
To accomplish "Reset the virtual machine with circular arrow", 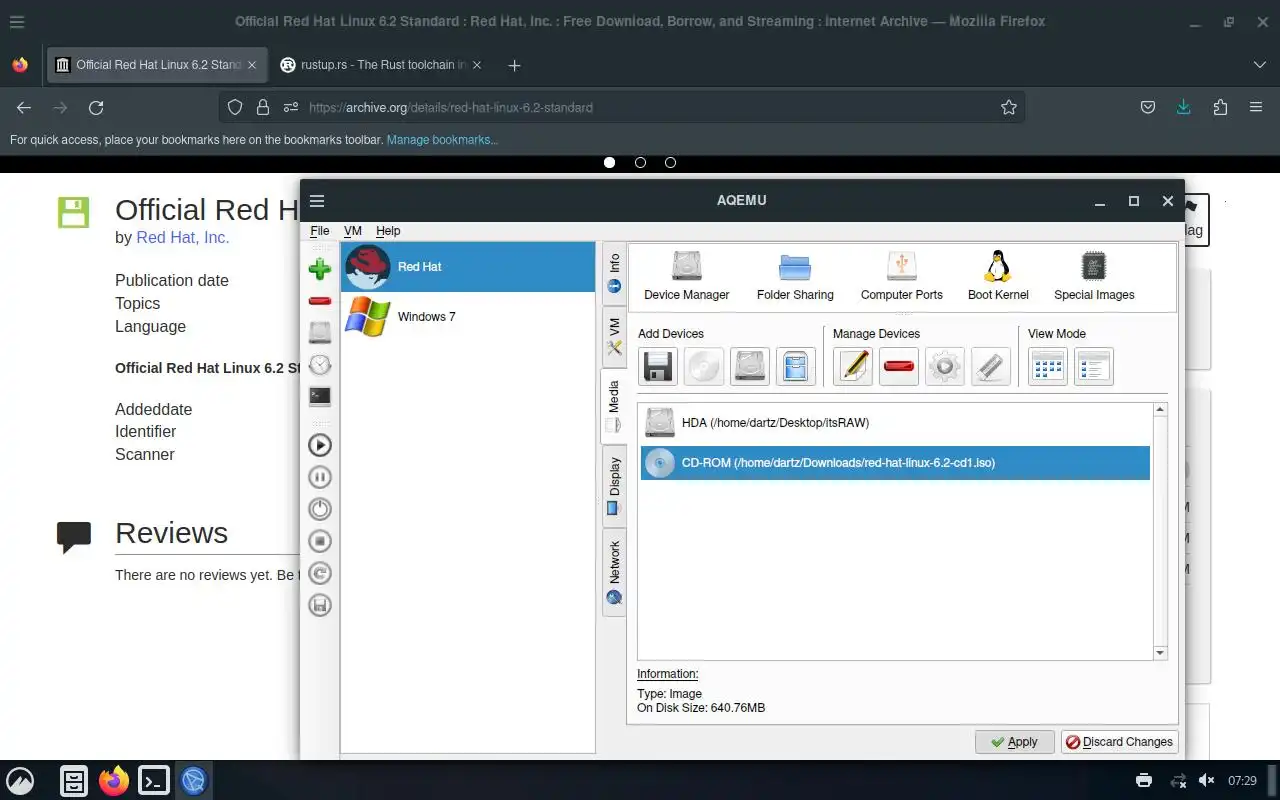I will (x=320, y=573).
